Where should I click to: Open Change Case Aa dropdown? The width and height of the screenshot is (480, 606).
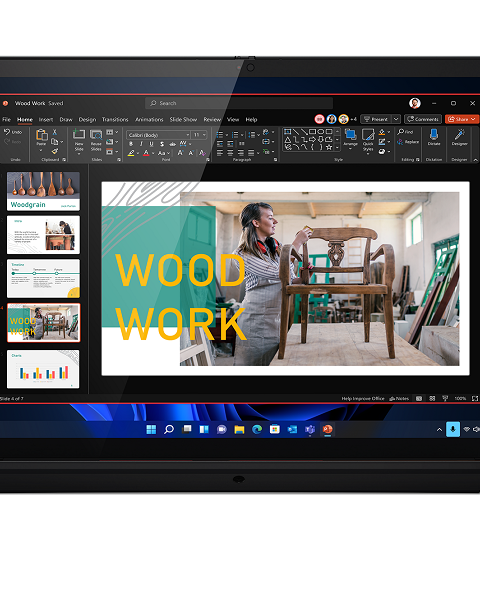coord(164,153)
